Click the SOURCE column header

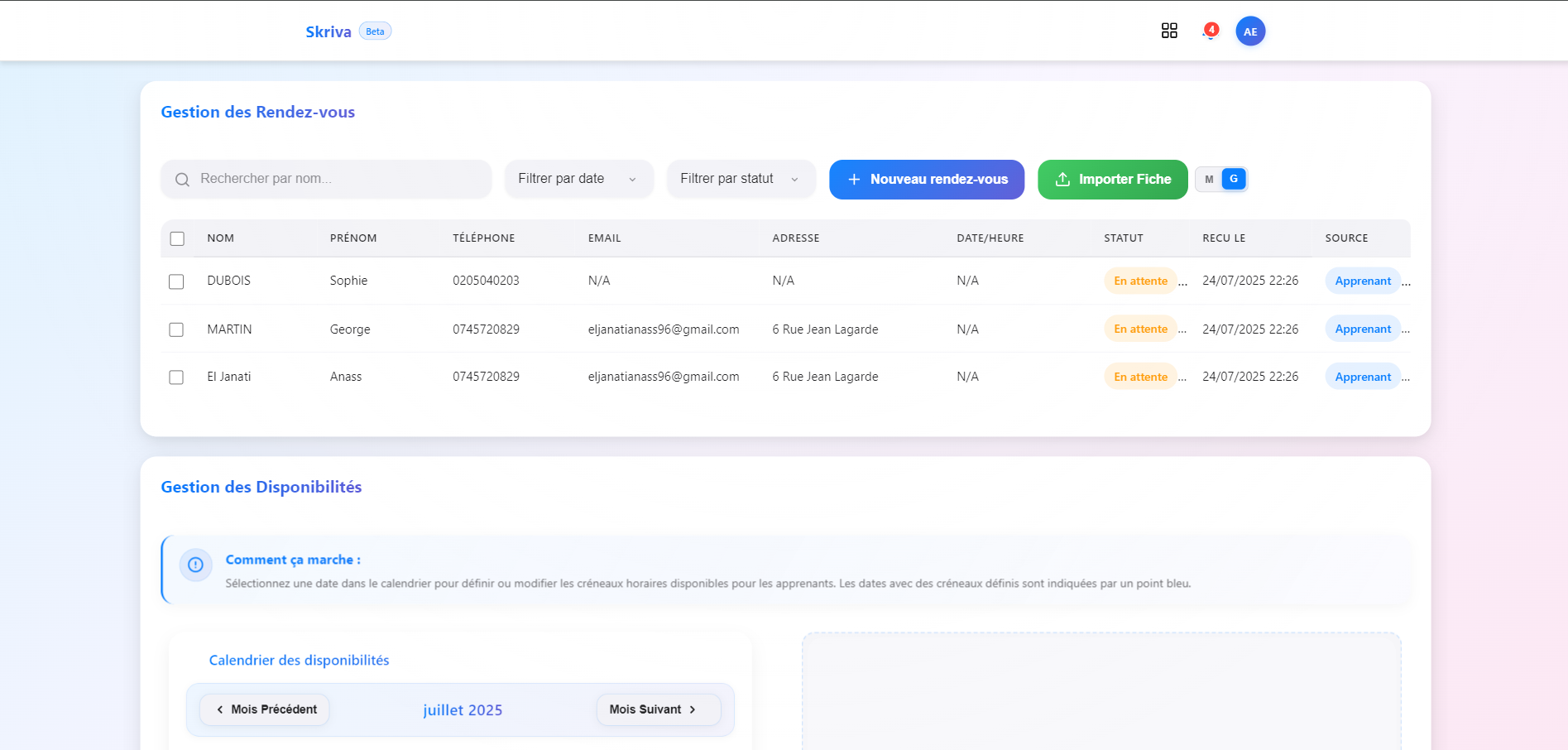tap(1346, 238)
